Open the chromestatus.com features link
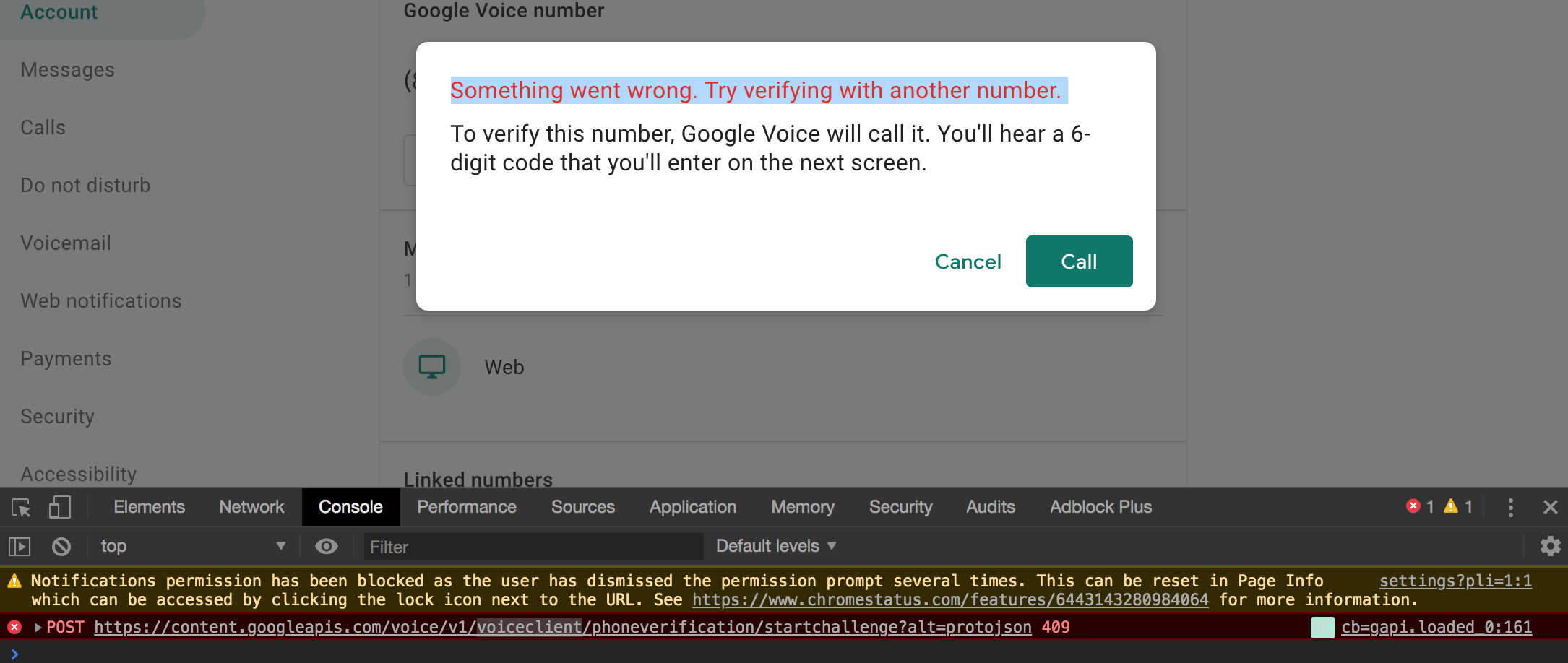The height and width of the screenshot is (663, 1568). pos(950,600)
